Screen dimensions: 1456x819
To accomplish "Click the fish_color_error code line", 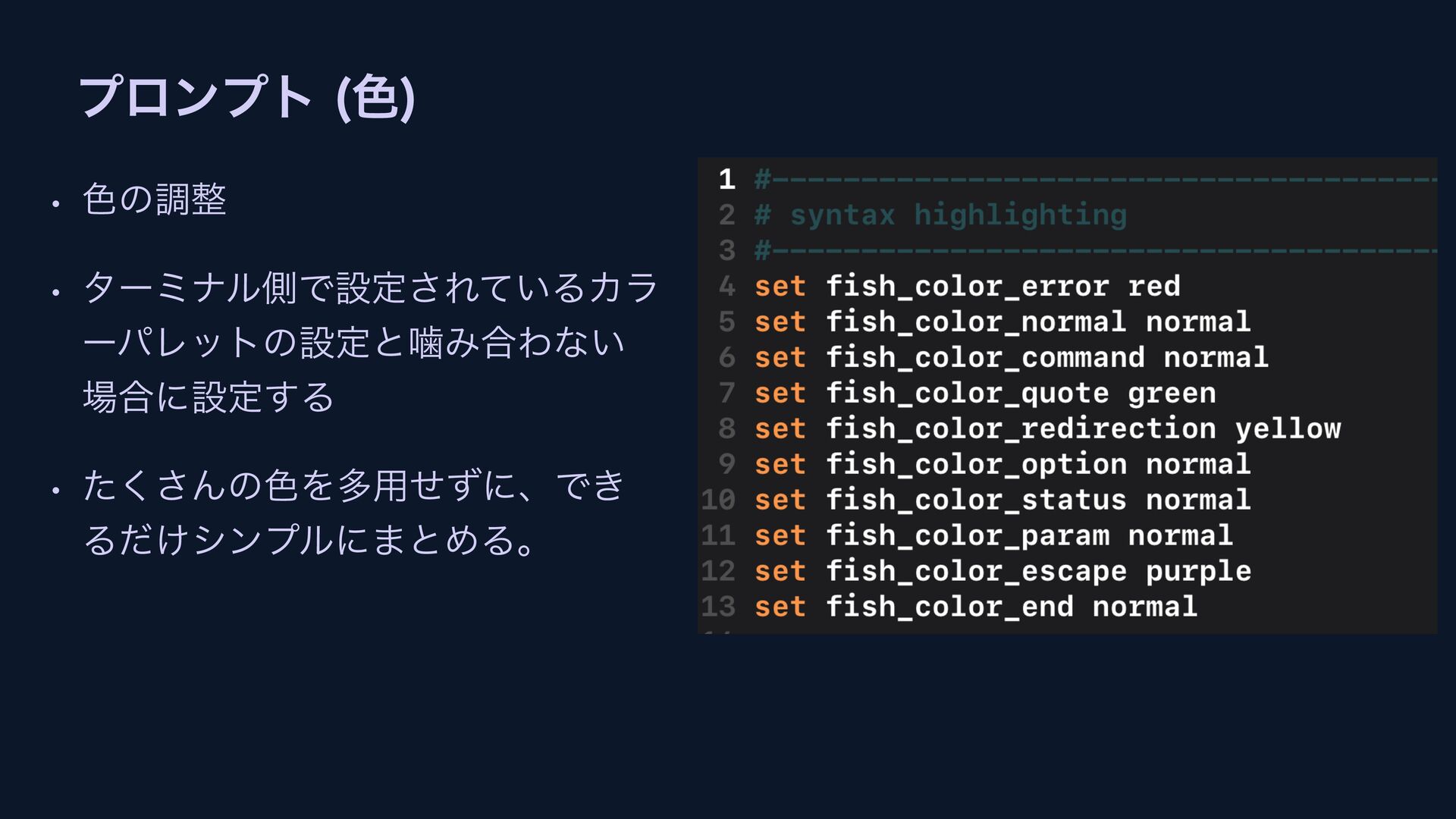I will click(x=967, y=287).
